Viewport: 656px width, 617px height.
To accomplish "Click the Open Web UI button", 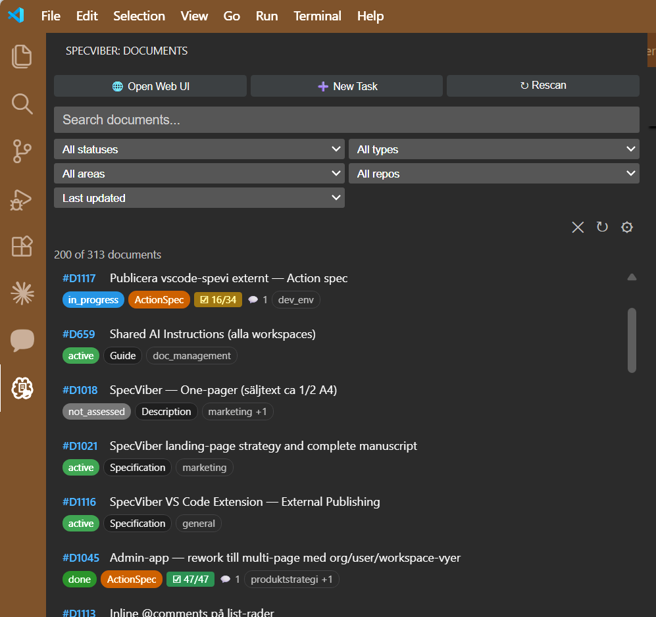I will [150, 86].
